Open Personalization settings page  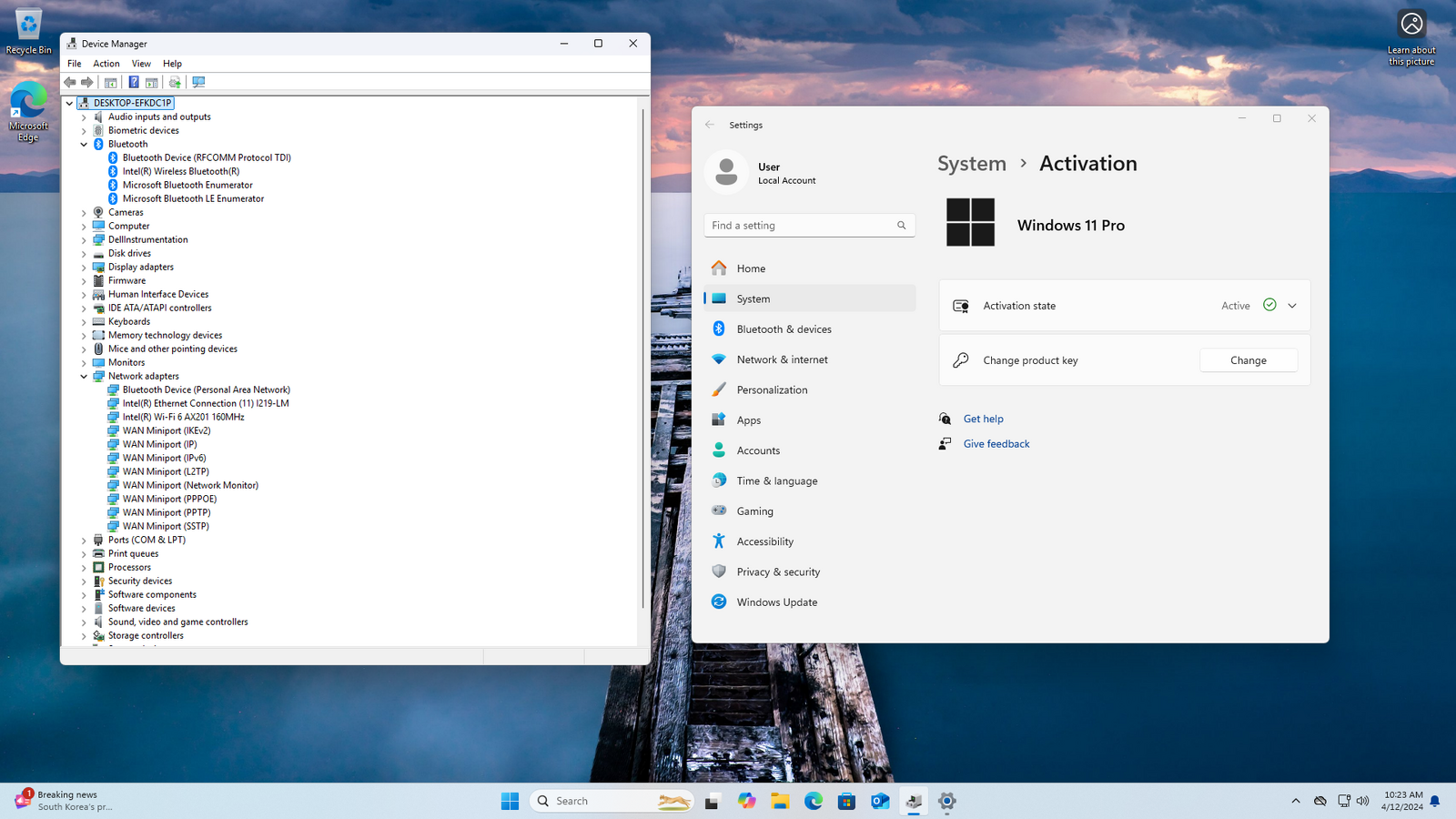(x=809, y=389)
